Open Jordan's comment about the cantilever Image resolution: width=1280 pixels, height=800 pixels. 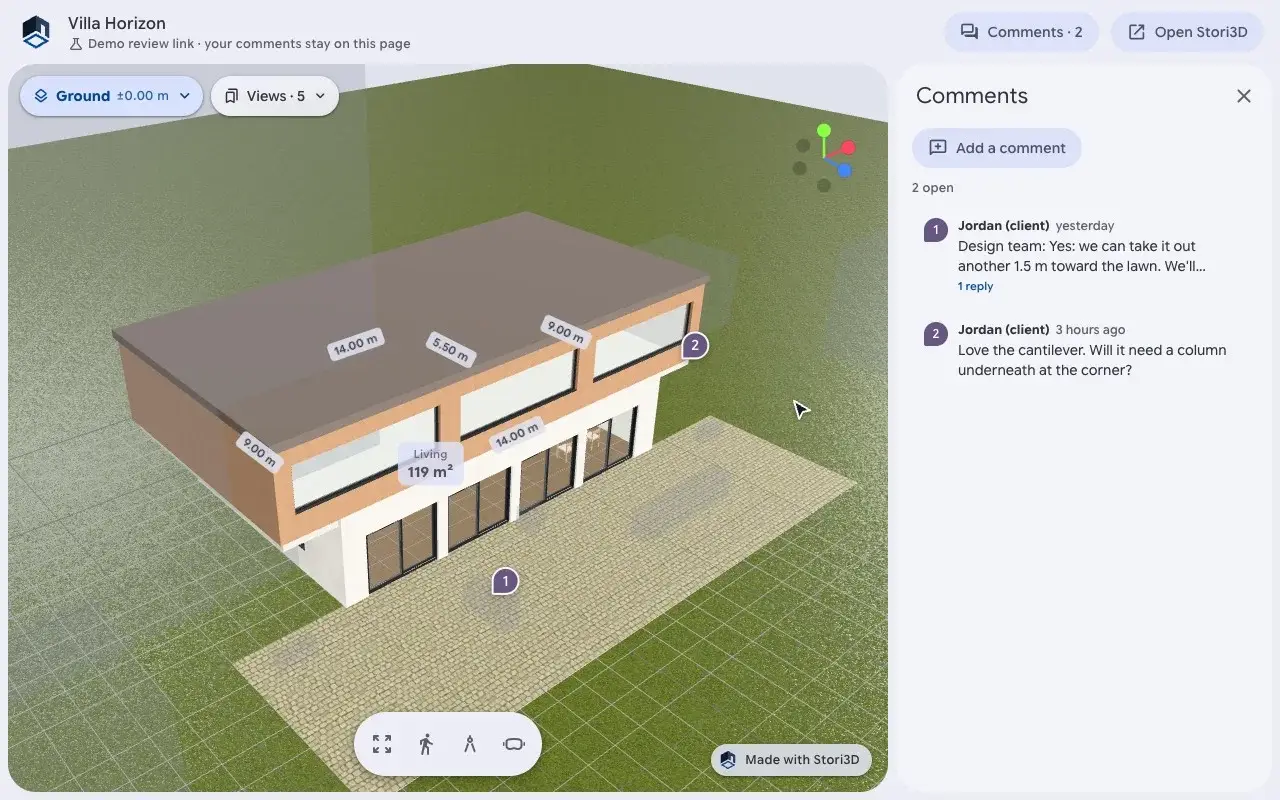click(x=1084, y=350)
